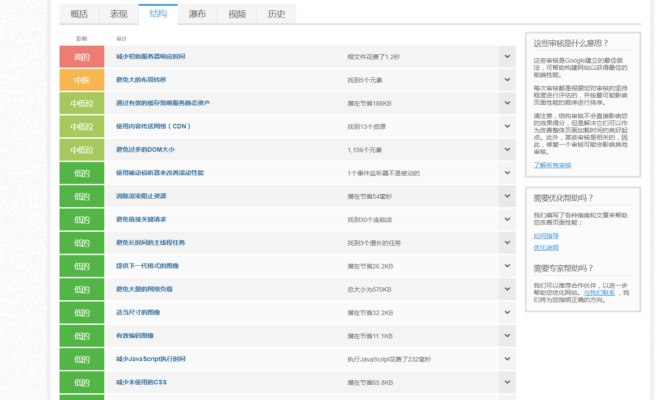Open the 历史 tab
The width and height of the screenshot is (656, 400).
276,14
